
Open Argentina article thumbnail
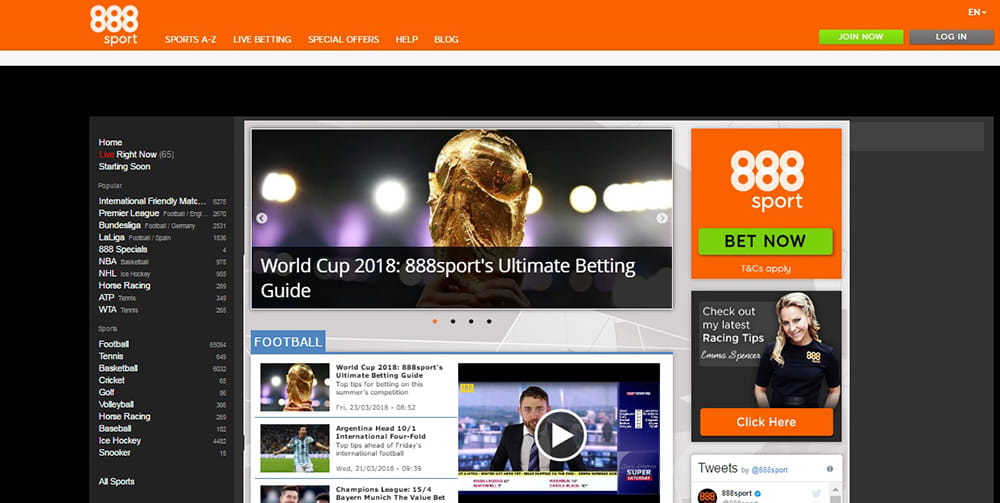coord(295,448)
